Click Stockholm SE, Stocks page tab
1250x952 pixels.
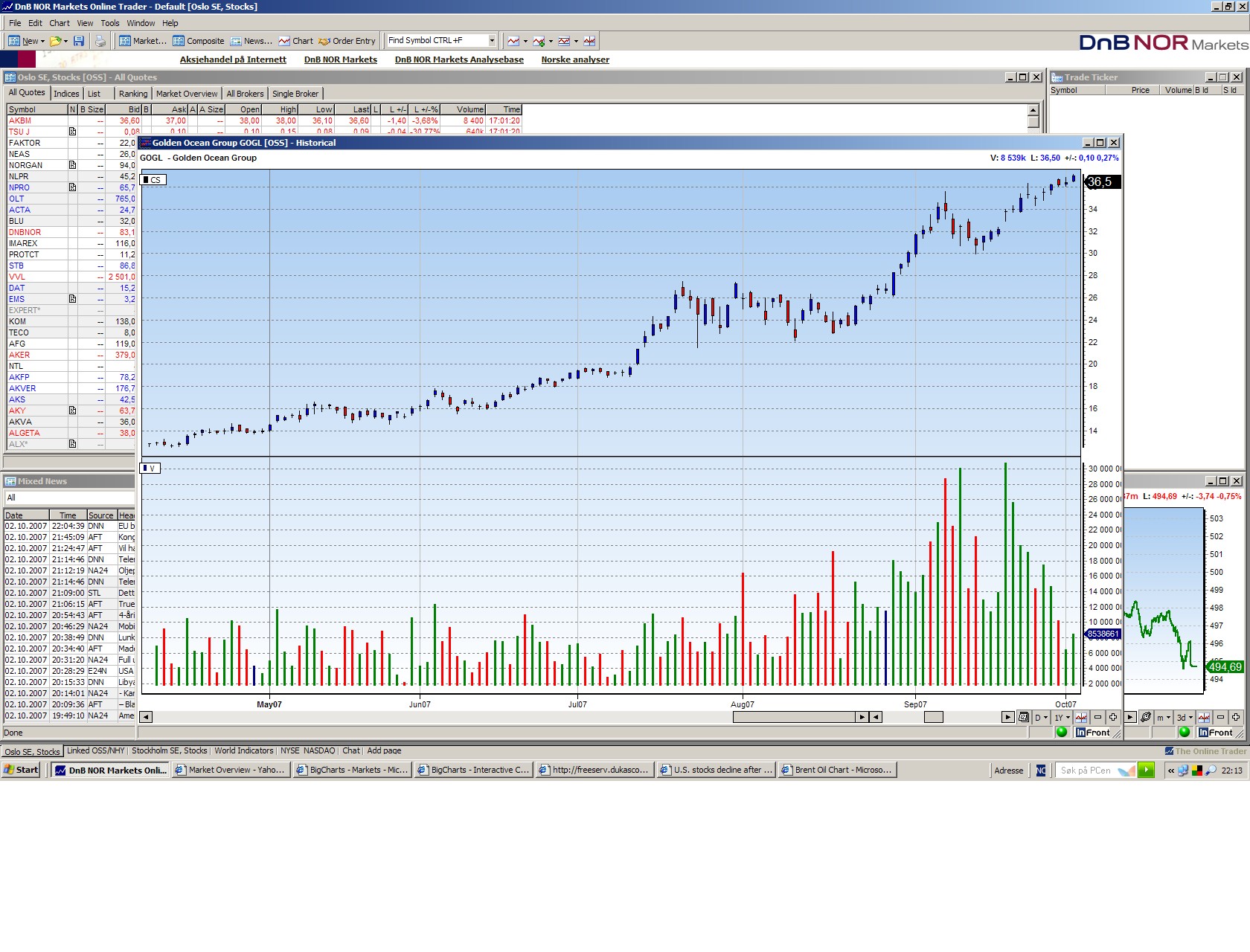(x=170, y=750)
